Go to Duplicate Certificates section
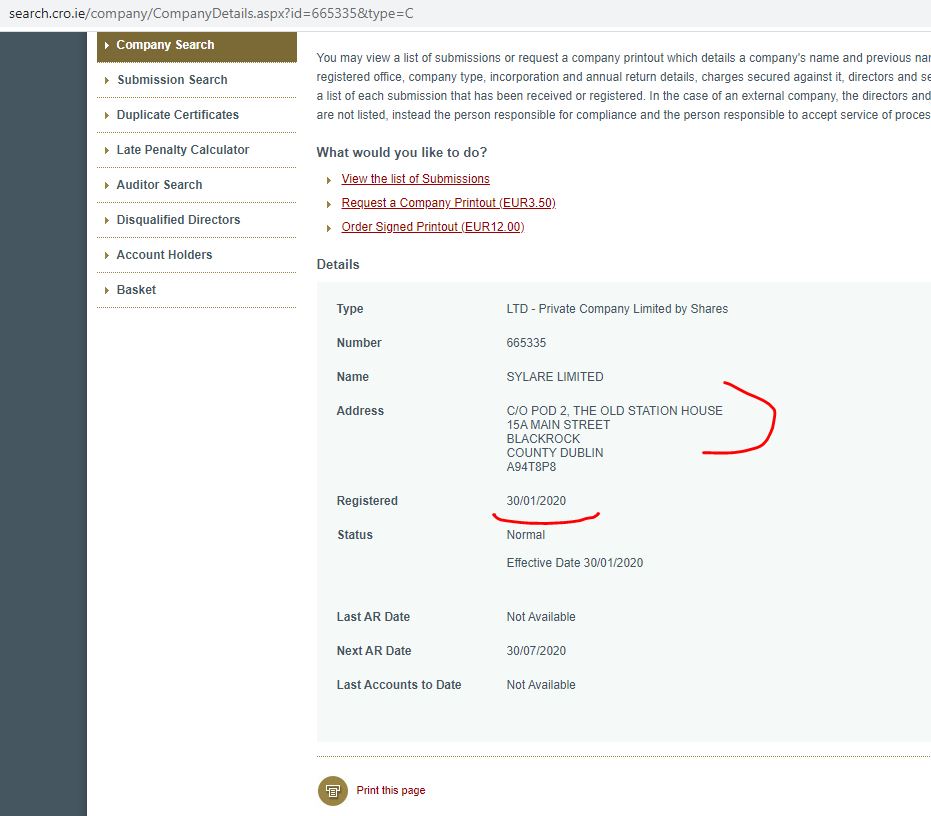The image size is (931, 816). [177, 115]
